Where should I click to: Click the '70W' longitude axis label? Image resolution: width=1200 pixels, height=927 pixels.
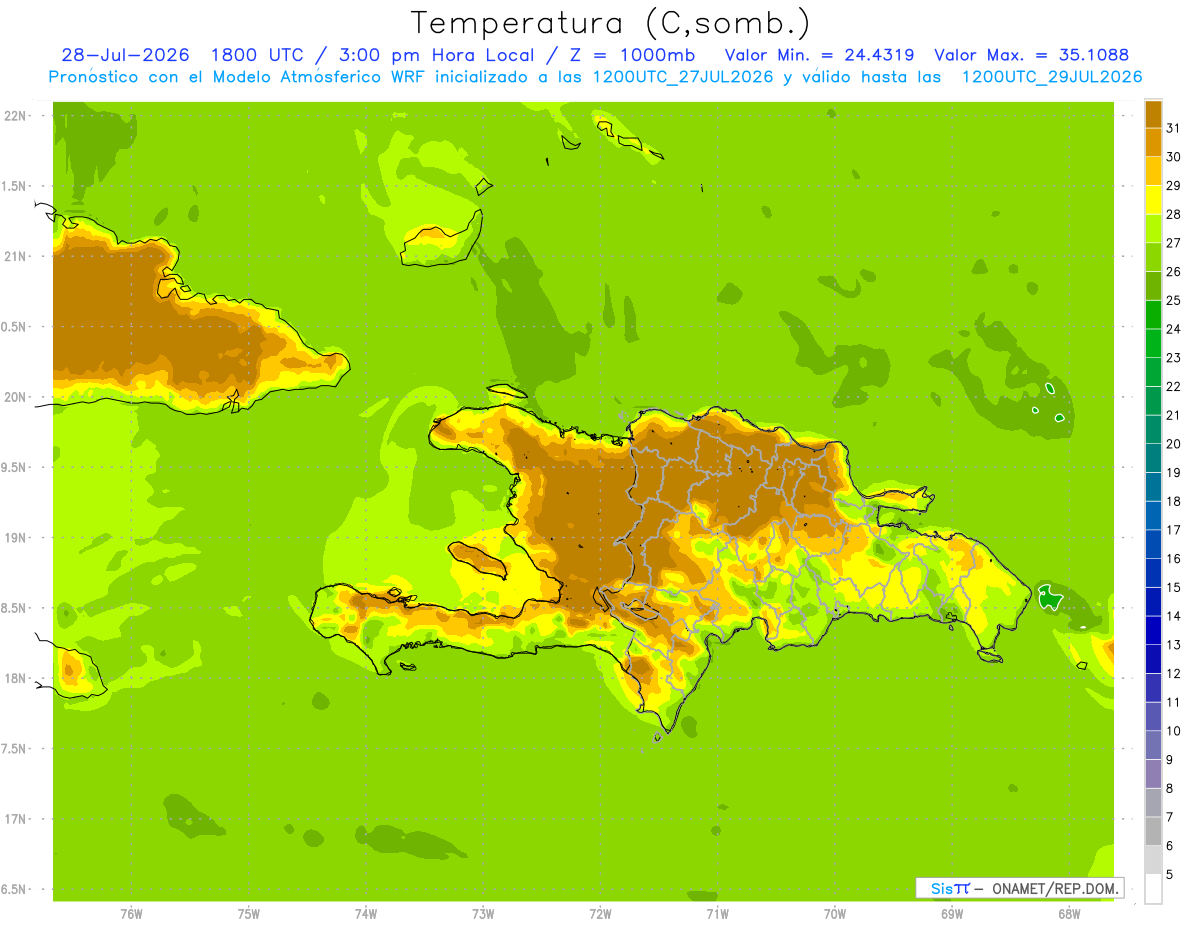pos(835,914)
